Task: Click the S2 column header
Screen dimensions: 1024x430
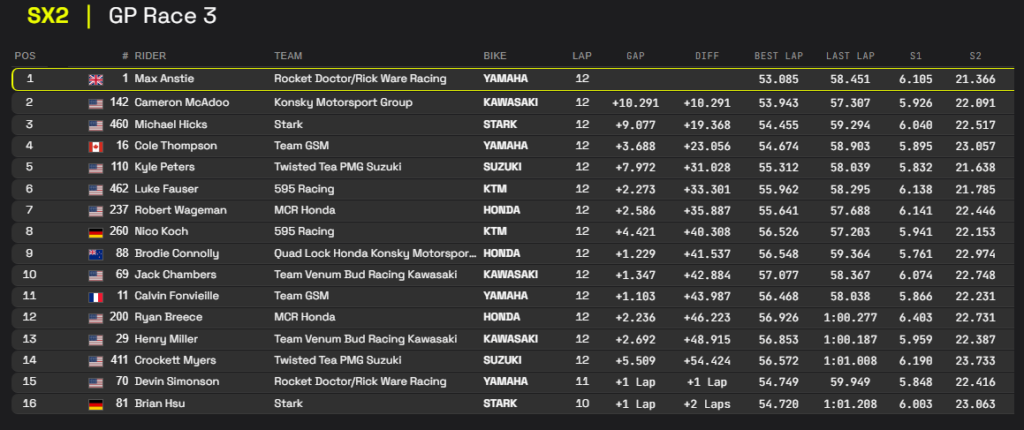Action: pos(975,56)
